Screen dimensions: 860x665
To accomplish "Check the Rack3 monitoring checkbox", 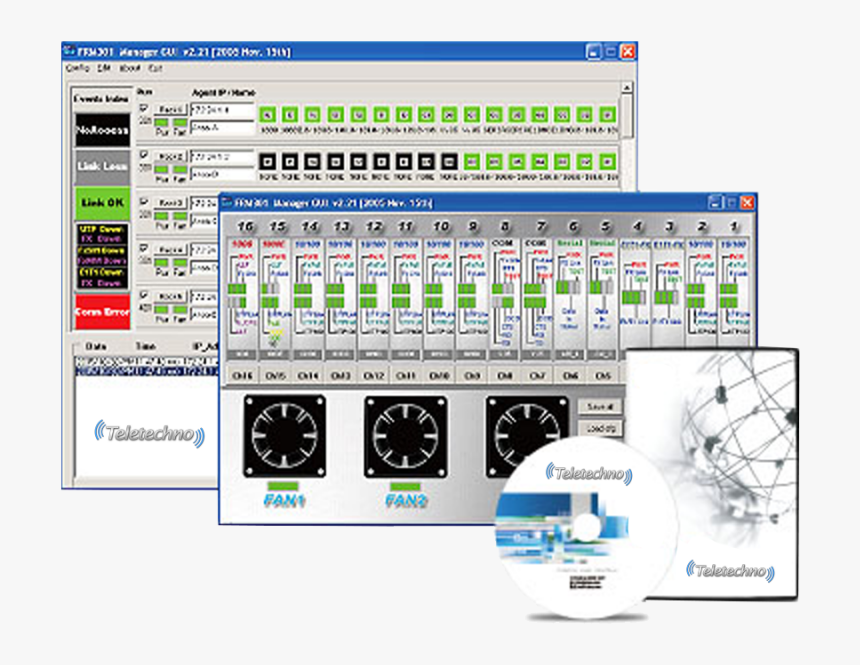I will [x=142, y=202].
